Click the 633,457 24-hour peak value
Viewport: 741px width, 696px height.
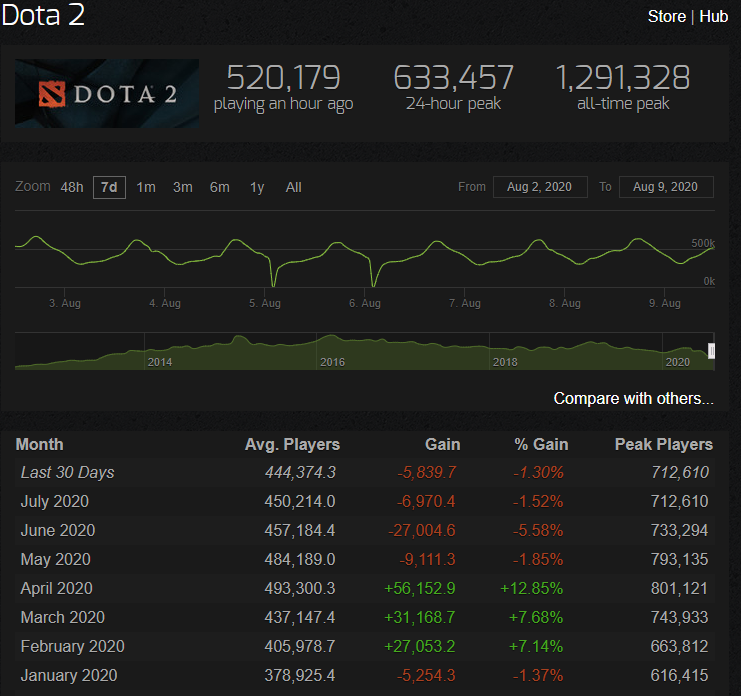click(x=453, y=78)
